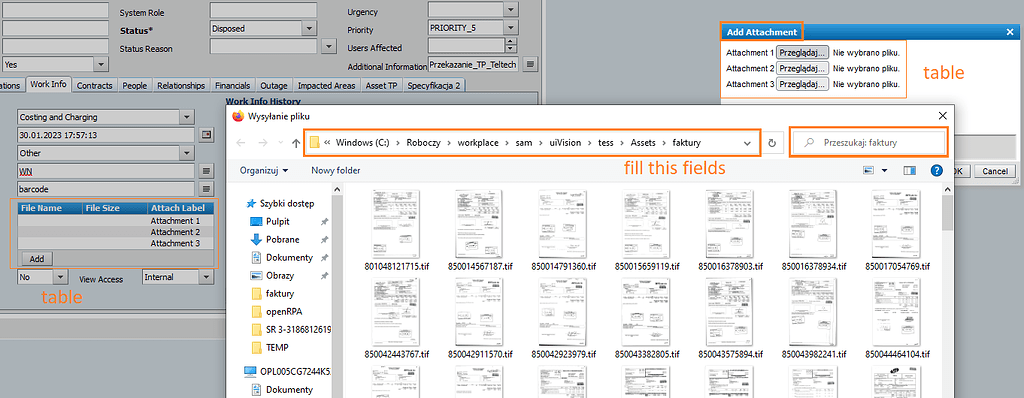
Task: Open calendar picker next to date field
Action: [x=207, y=135]
